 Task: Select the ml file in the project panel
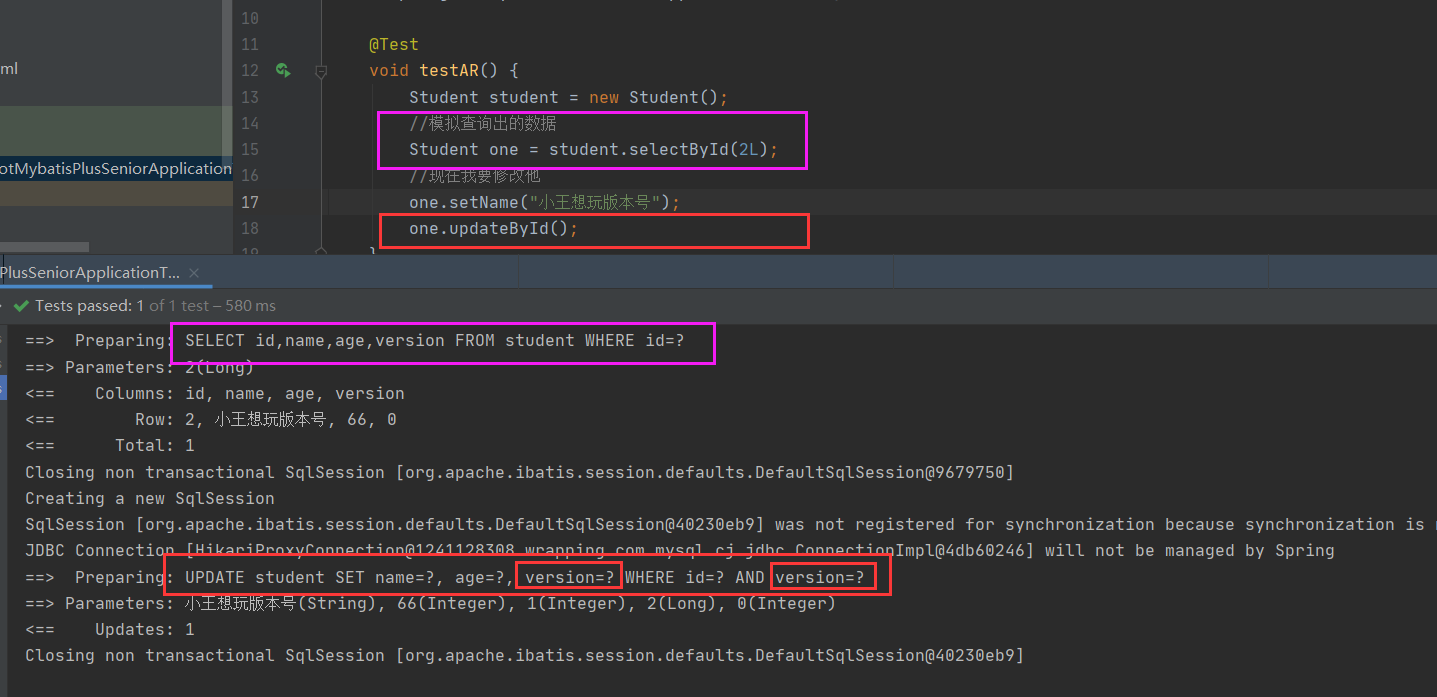tap(9, 70)
